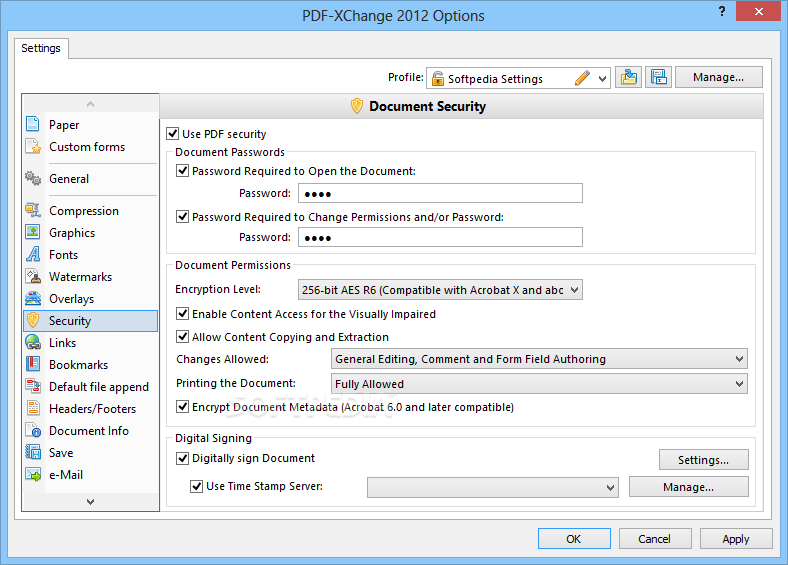This screenshot has width=788, height=565.
Task: Click the Overlays layers icon
Action: pyautogui.click(x=33, y=298)
